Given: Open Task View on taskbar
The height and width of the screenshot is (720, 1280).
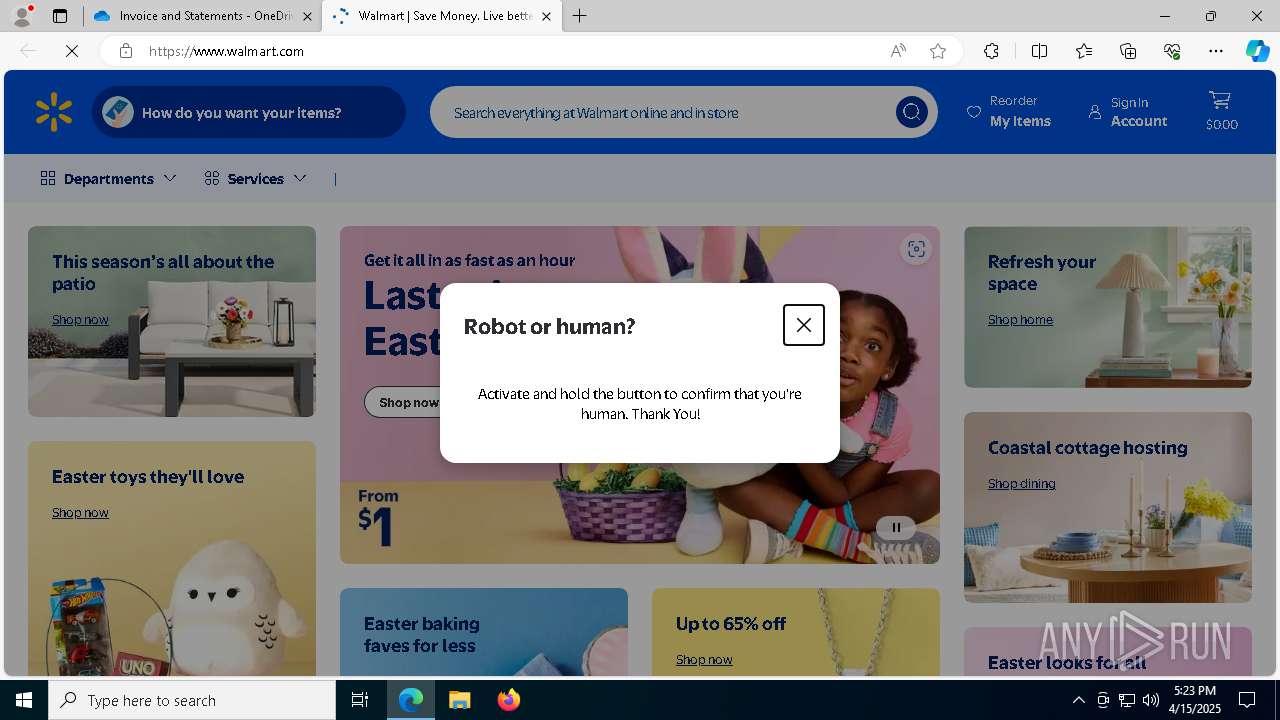Looking at the screenshot, I should tap(360, 700).
